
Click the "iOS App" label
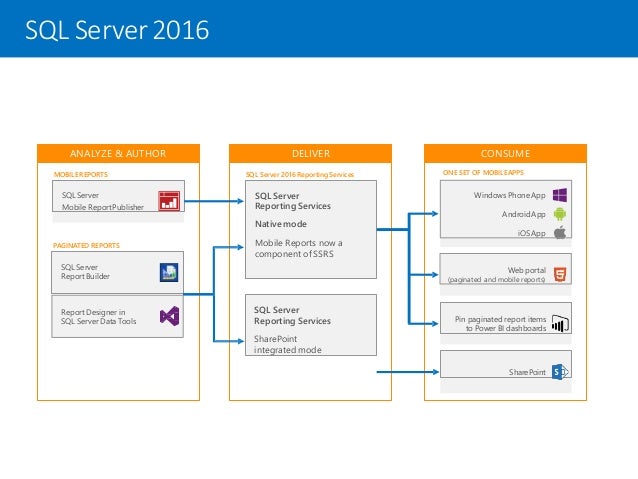pos(531,233)
